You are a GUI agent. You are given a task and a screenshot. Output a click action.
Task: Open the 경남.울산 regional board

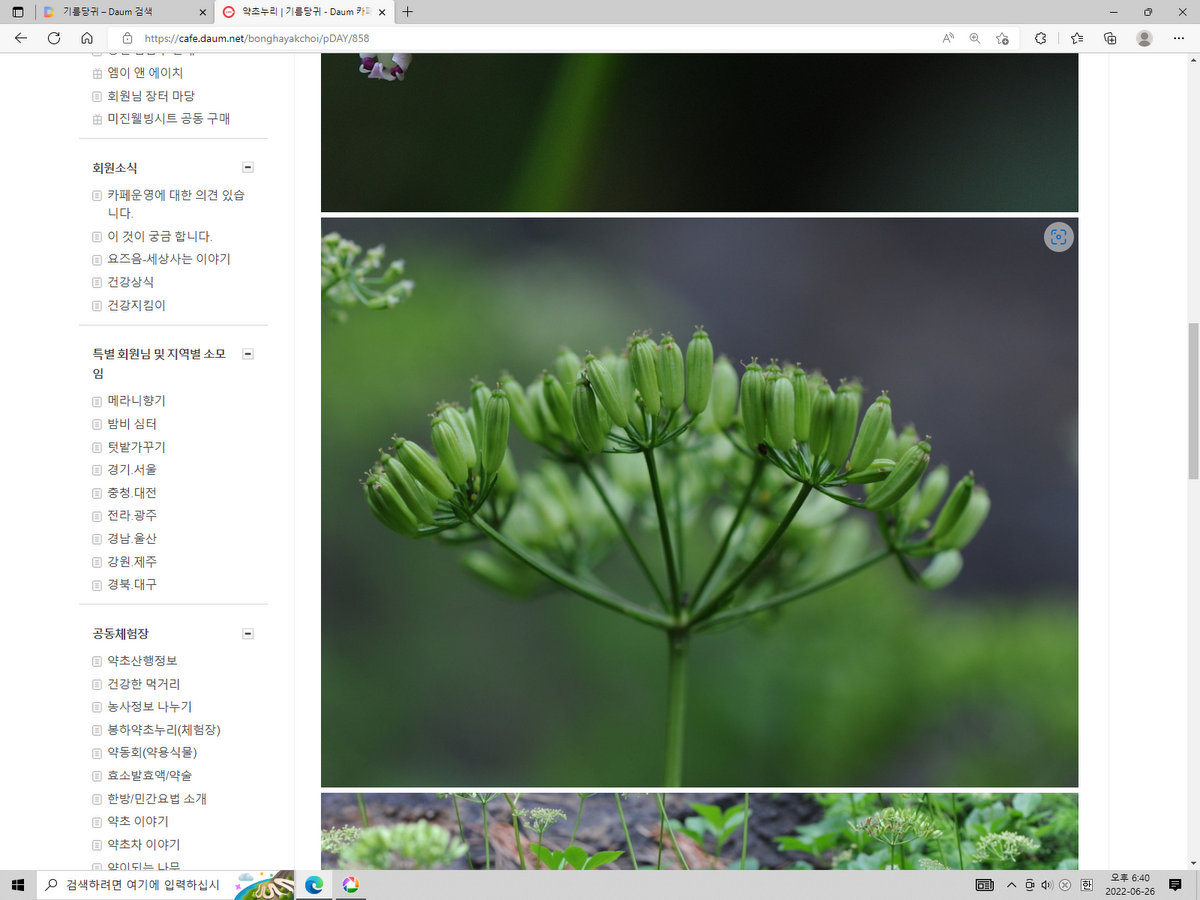(132, 539)
